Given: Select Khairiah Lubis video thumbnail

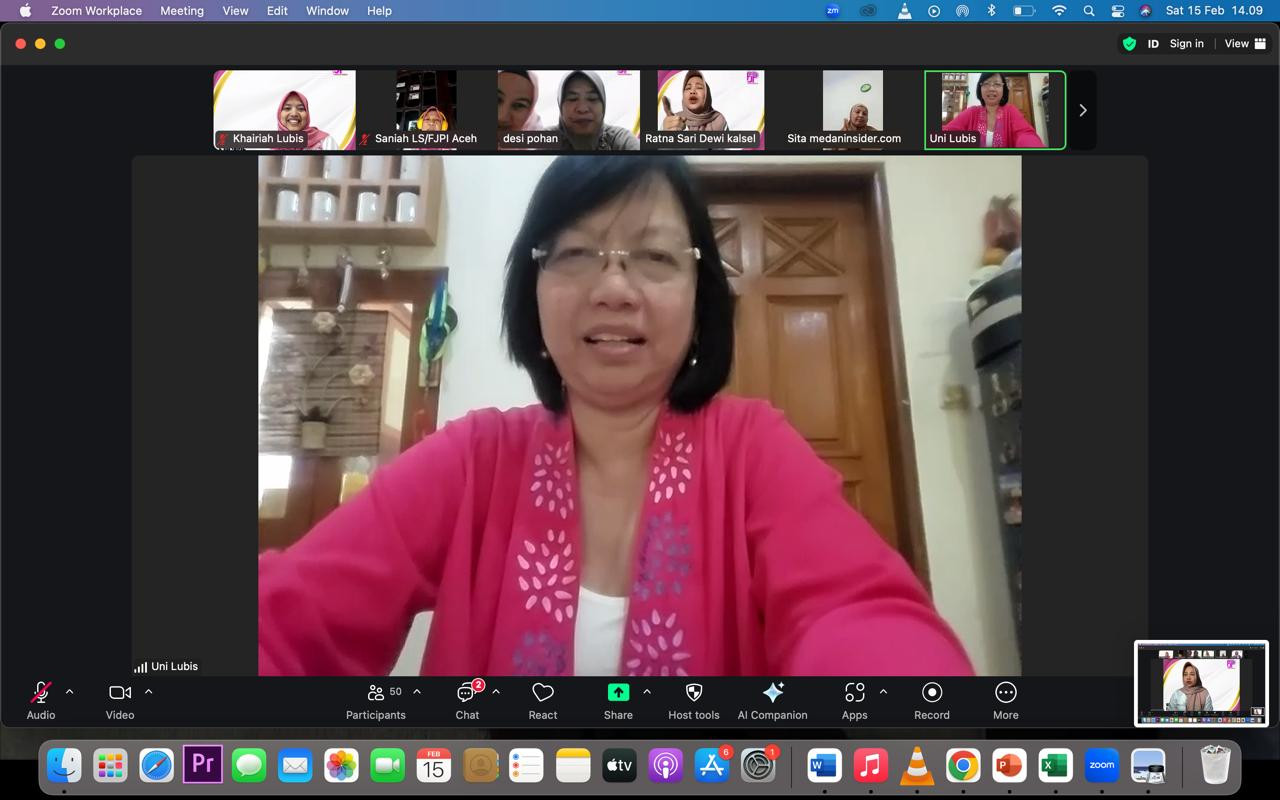Looking at the screenshot, I should pos(285,110).
